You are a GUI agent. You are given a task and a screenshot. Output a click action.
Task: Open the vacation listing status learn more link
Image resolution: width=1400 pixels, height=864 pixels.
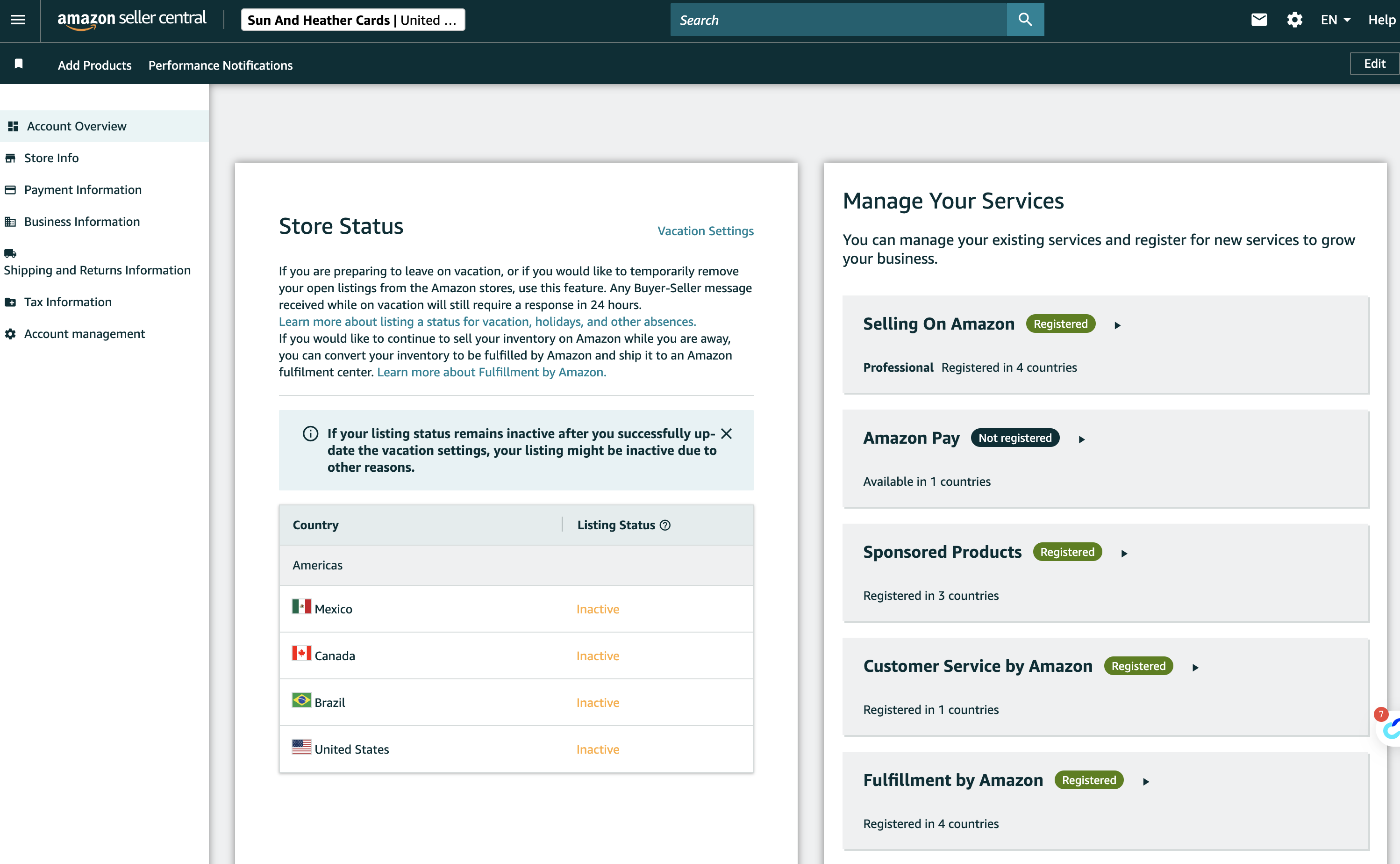click(x=487, y=322)
